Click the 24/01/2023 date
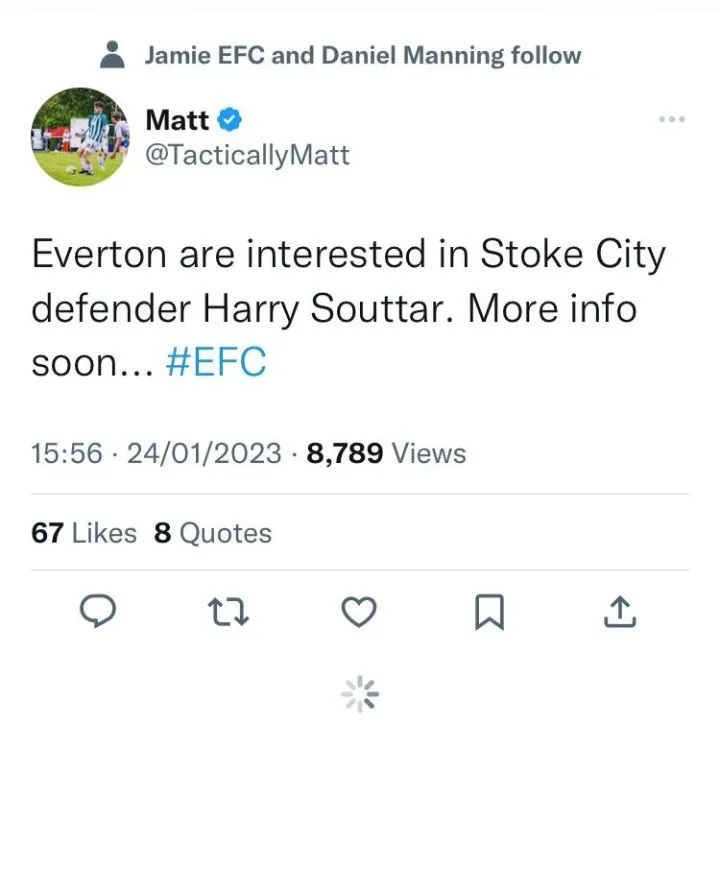The width and height of the screenshot is (720, 880). coord(204,454)
